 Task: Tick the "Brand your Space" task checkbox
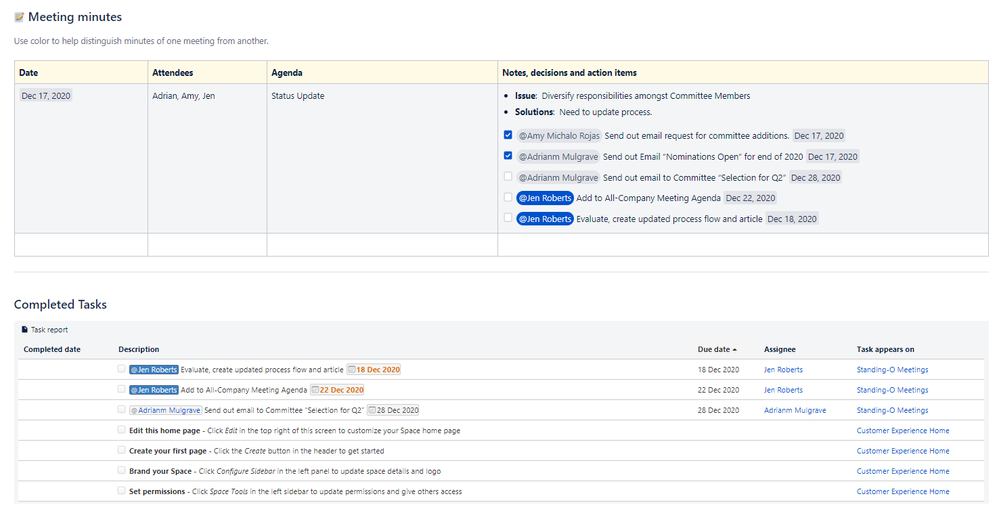121,471
